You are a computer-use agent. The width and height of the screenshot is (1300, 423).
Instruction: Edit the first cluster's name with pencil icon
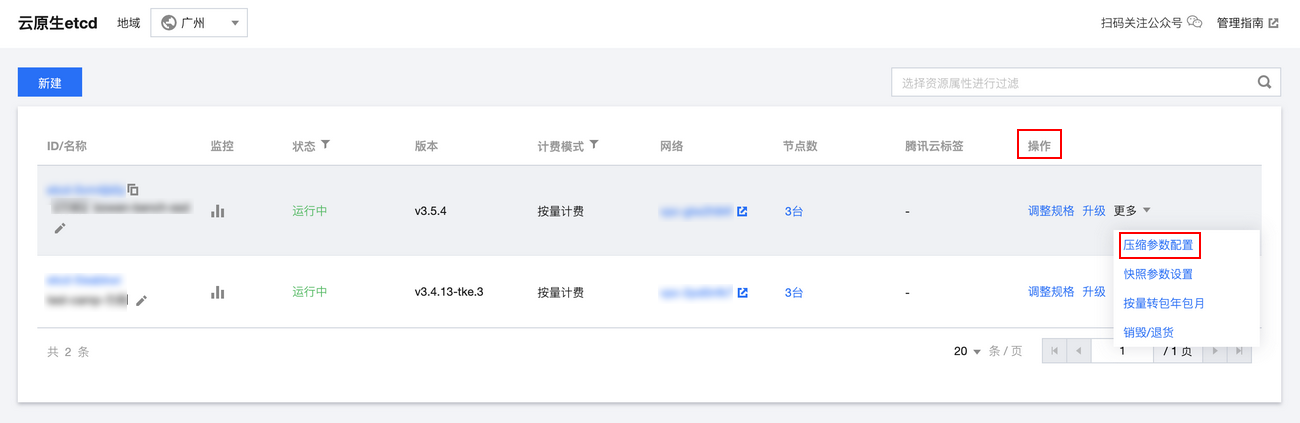click(x=60, y=228)
